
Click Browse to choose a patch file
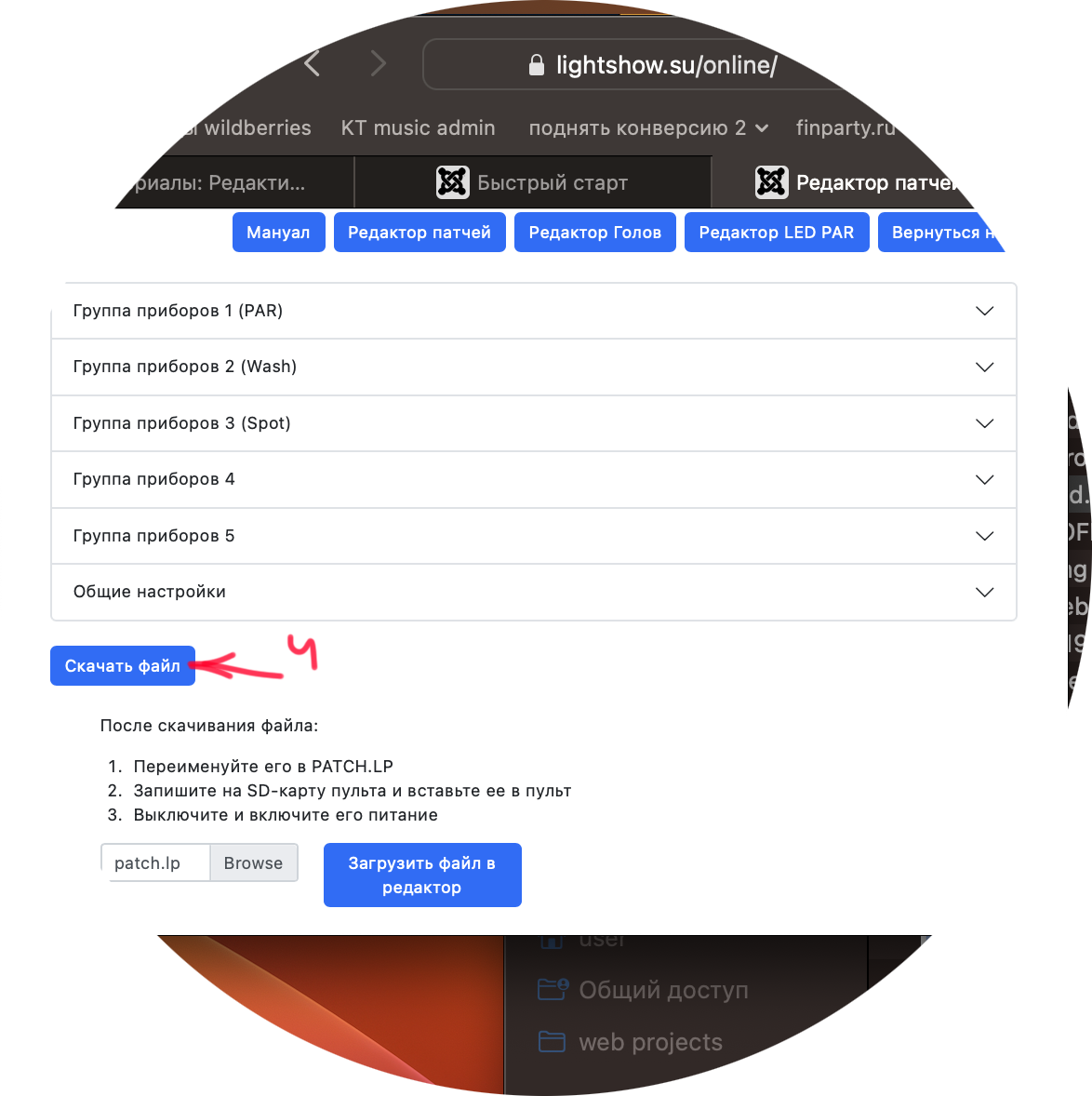pos(254,862)
